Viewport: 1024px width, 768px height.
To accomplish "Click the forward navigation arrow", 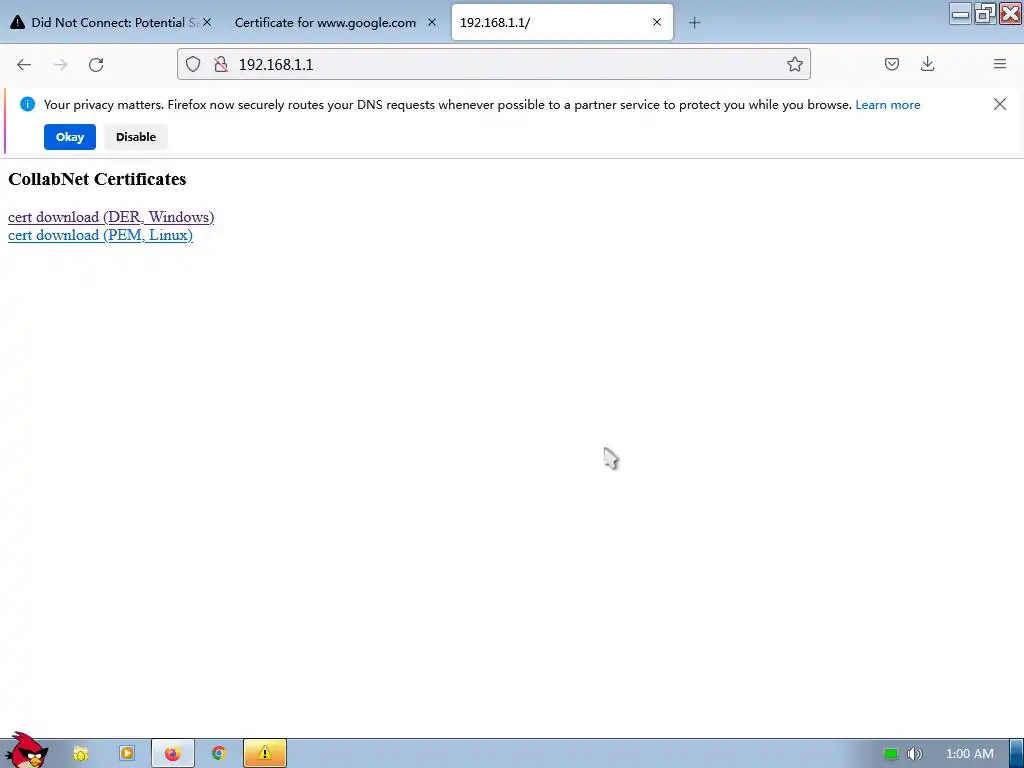I will pyautogui.click(x=60, y=65).
